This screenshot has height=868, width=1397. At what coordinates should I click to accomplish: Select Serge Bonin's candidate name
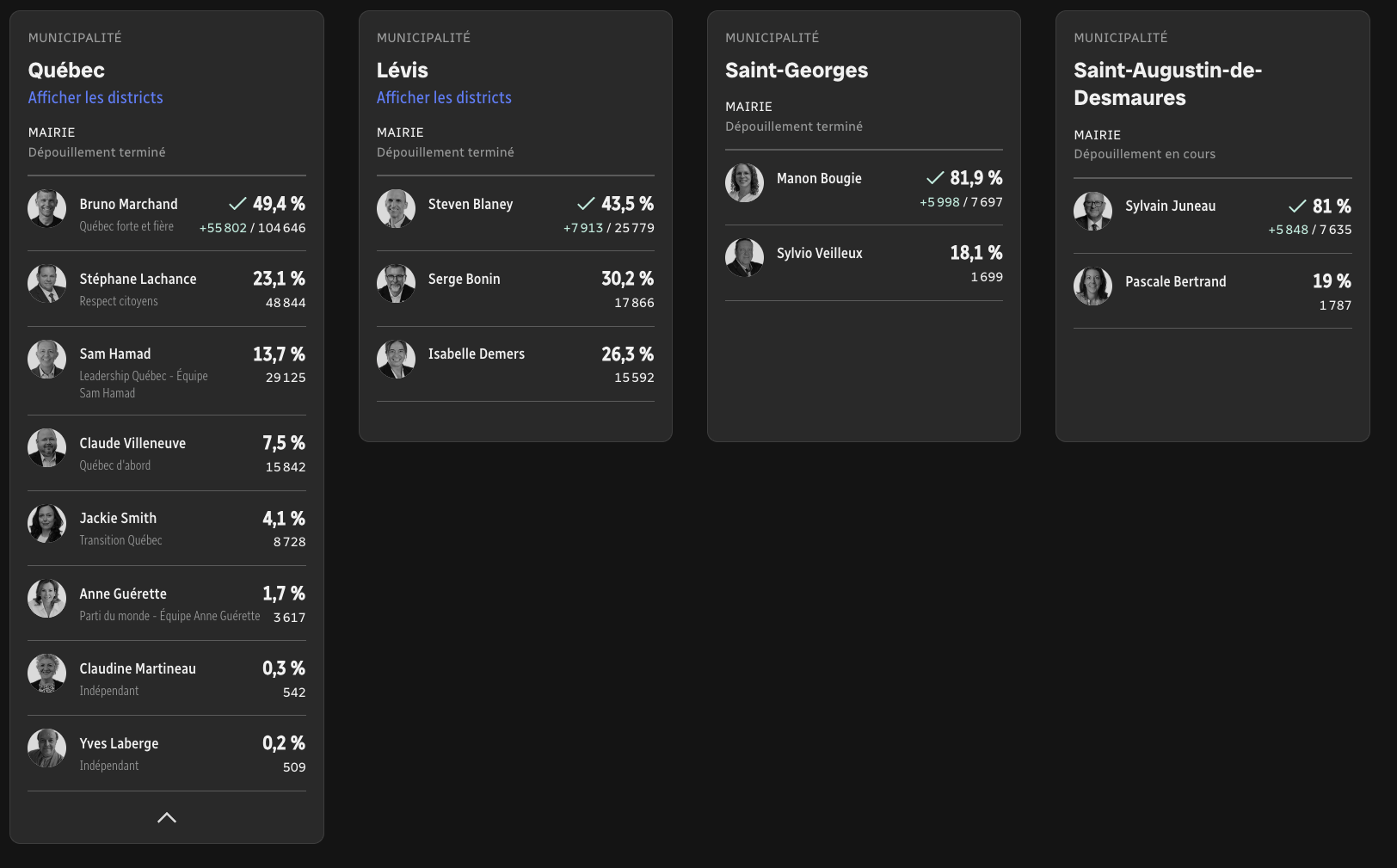coord(464,279)
